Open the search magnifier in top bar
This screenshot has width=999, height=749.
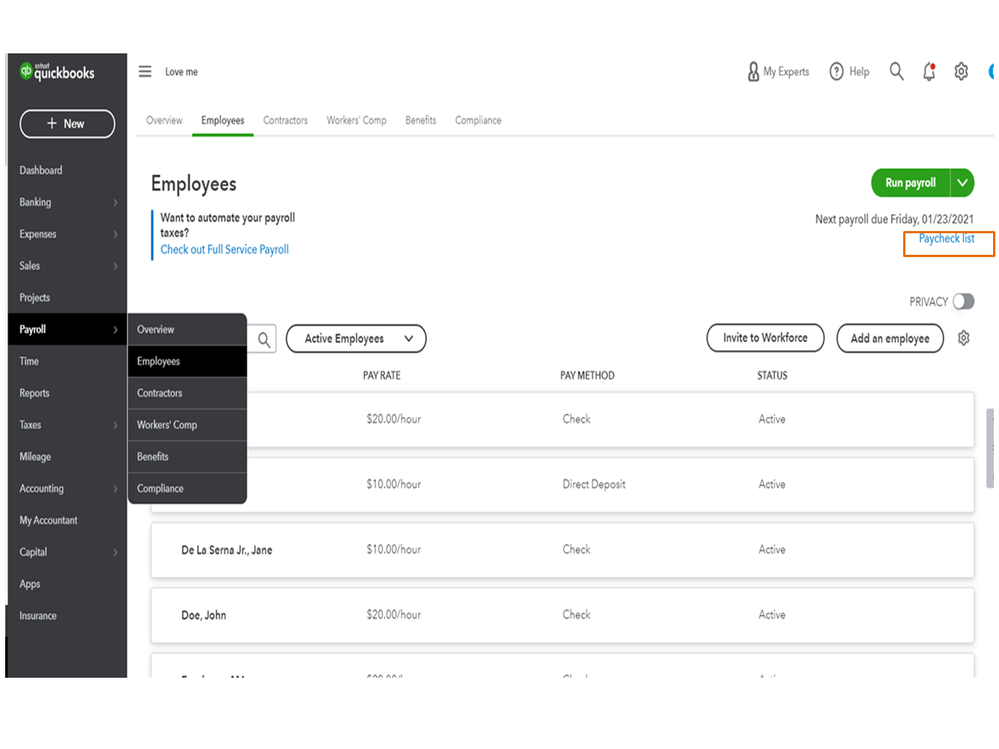(896, 71)
